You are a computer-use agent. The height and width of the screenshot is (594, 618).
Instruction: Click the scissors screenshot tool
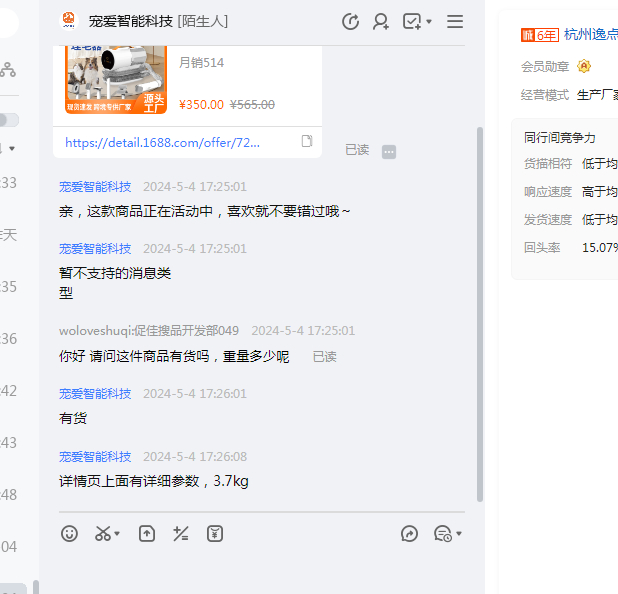pos(103,534)
